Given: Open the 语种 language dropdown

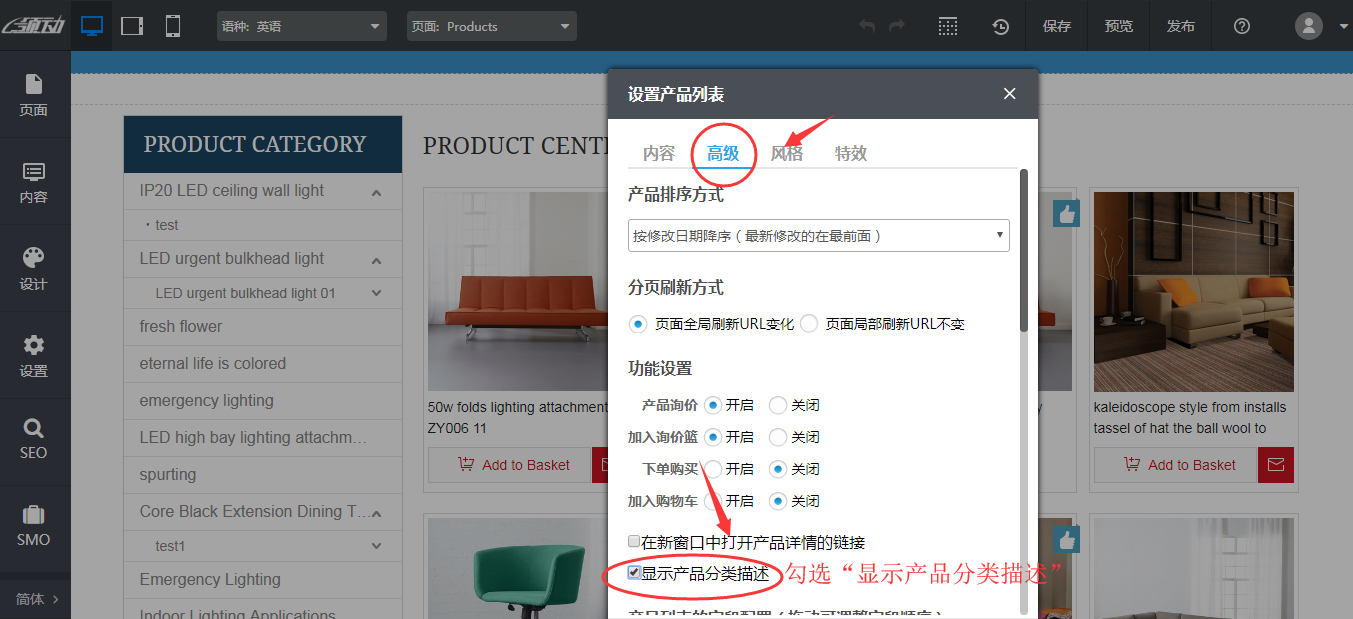Looking at the screenshot, I should pos(301,26).
